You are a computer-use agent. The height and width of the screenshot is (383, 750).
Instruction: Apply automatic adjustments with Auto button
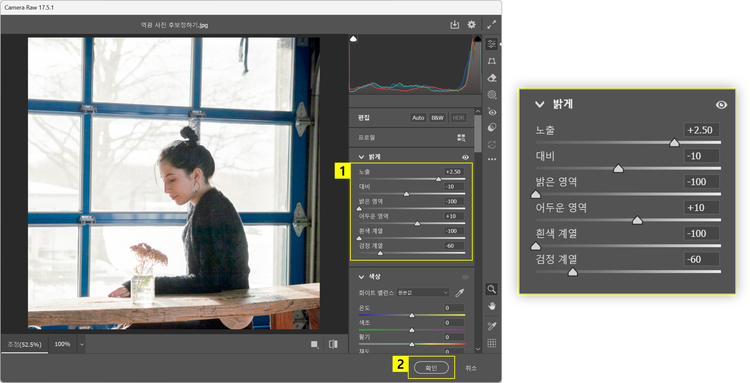(x=418, y=118)
